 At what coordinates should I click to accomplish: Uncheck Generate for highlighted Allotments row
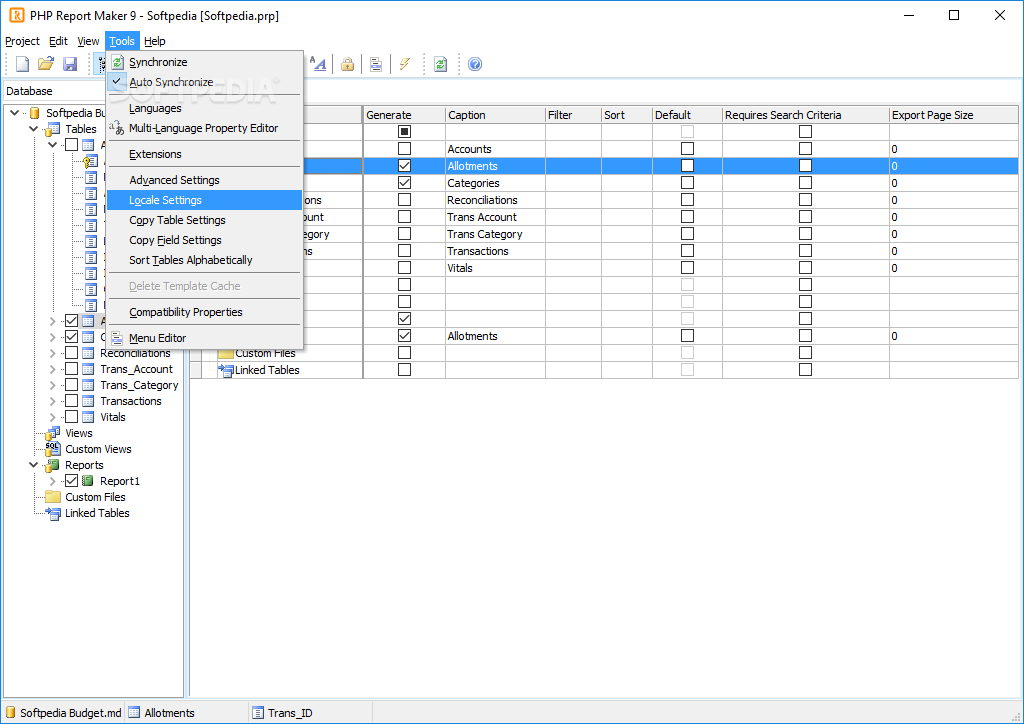coord(404,166)
